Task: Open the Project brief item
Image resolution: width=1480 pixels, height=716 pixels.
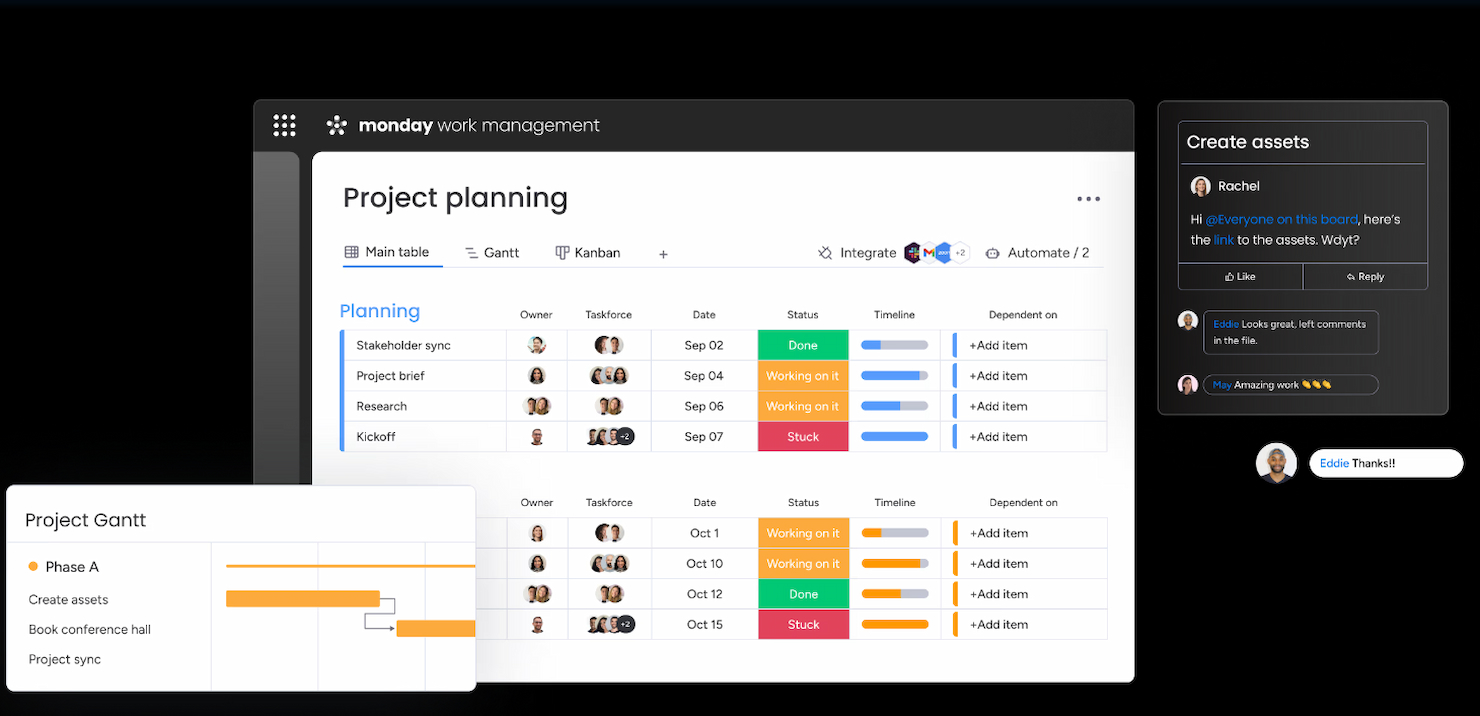Action: click(x=390, y=376)
